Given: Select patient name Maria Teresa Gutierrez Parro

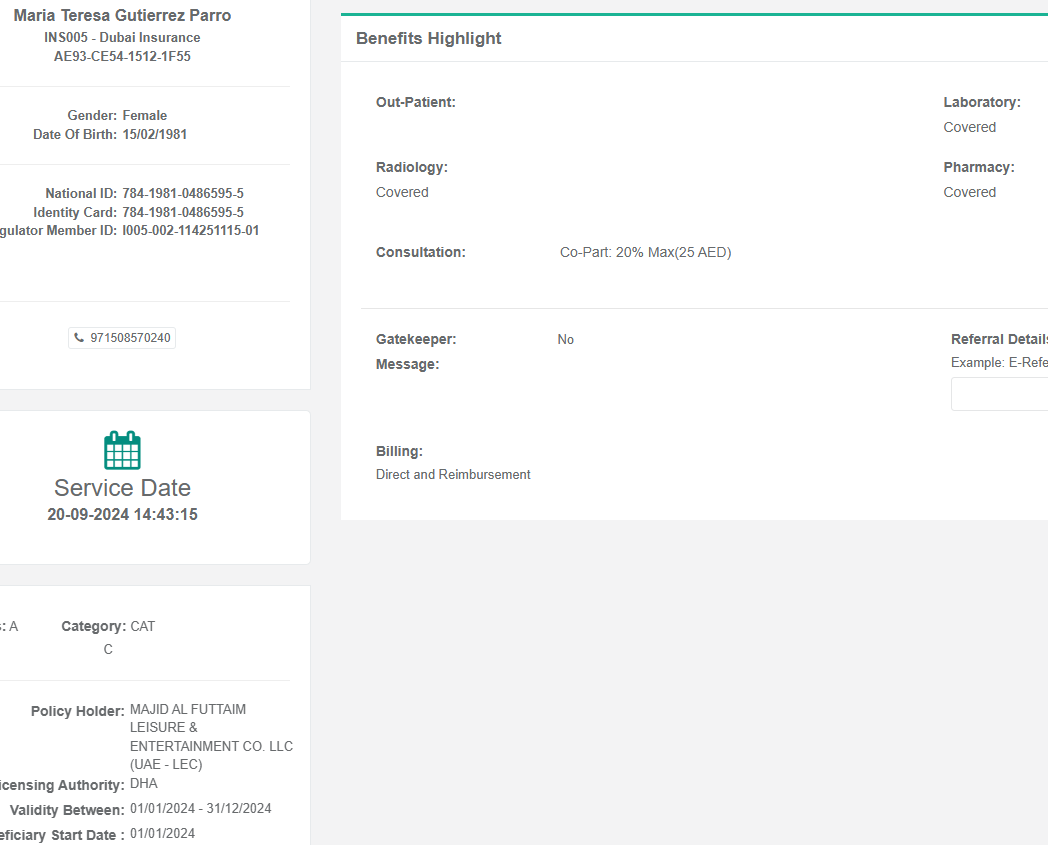Looking at the screenshot, I should pos(122,16).
